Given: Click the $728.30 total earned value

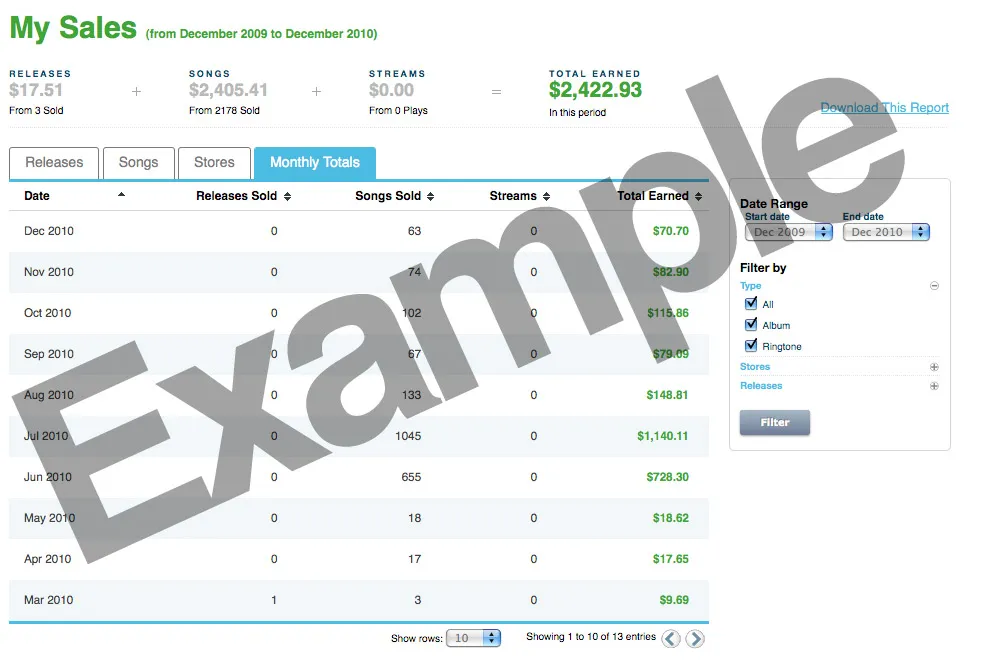Looking at the screenshot, I should (668, 477).
